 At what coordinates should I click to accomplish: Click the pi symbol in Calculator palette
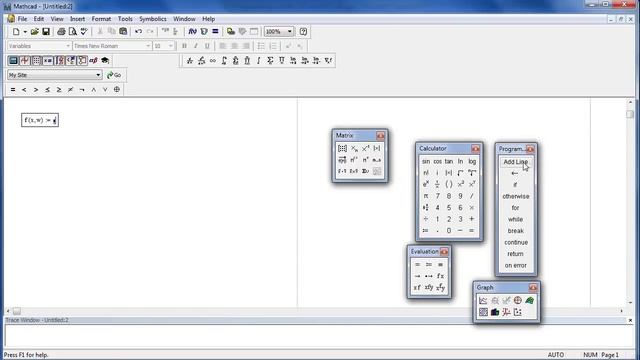point(426,196)
